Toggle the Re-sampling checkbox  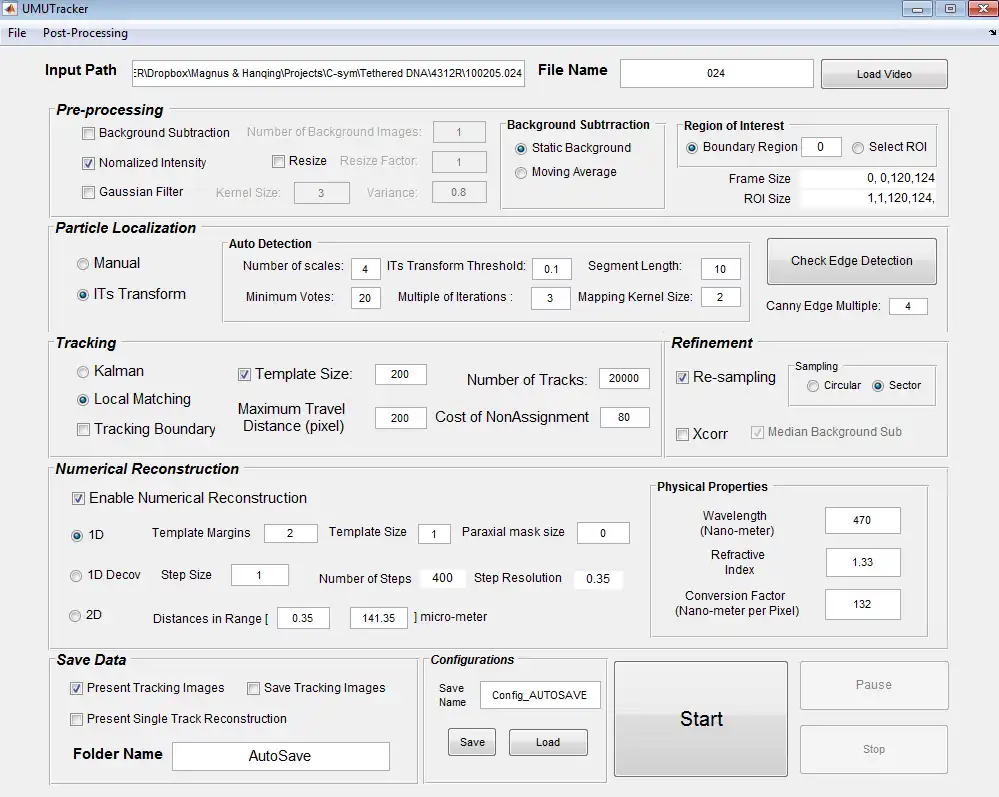click(682, 378)
